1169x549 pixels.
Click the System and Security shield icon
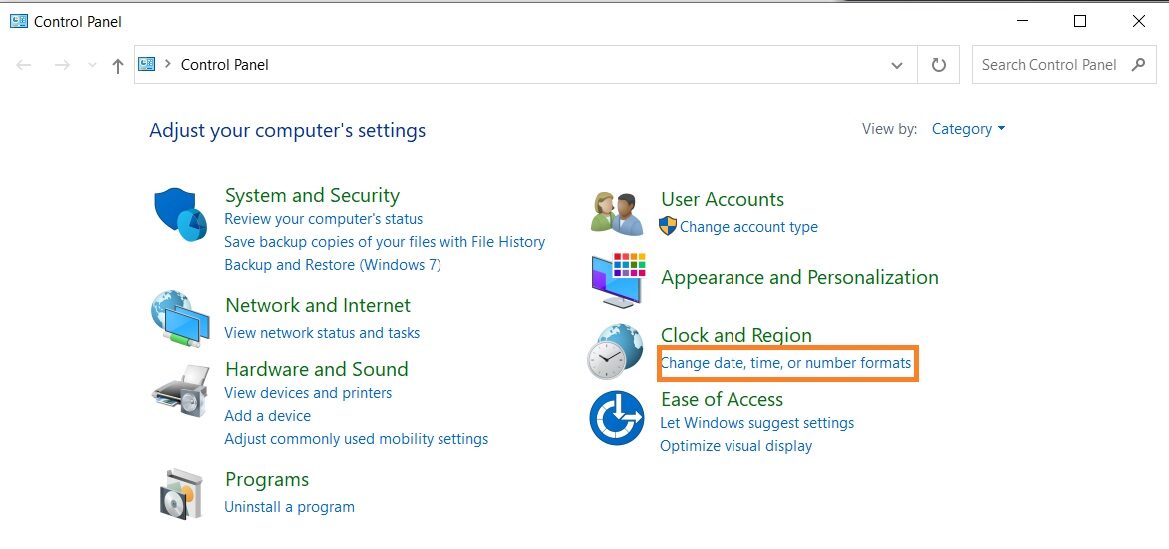pyautogui.click(x=180, y=215)
